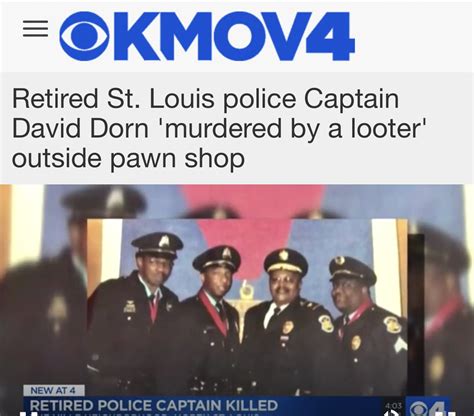Click the CBS eye logo

[84, 36]
